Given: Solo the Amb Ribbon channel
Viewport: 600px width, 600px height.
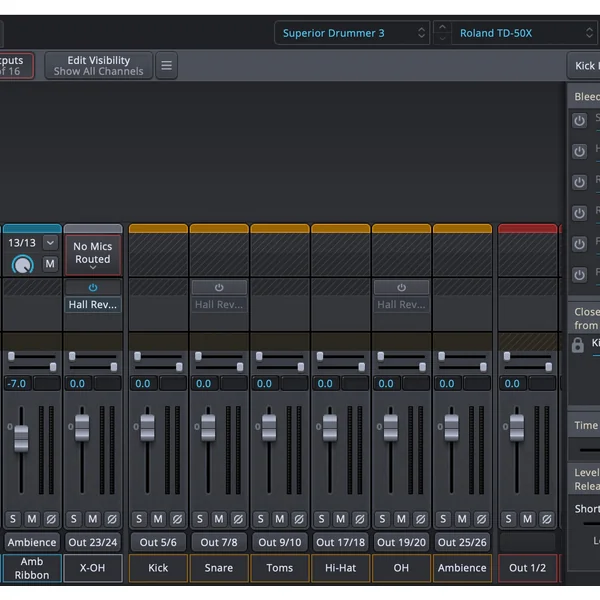Looking at the screenshot, I should (13, 519).
